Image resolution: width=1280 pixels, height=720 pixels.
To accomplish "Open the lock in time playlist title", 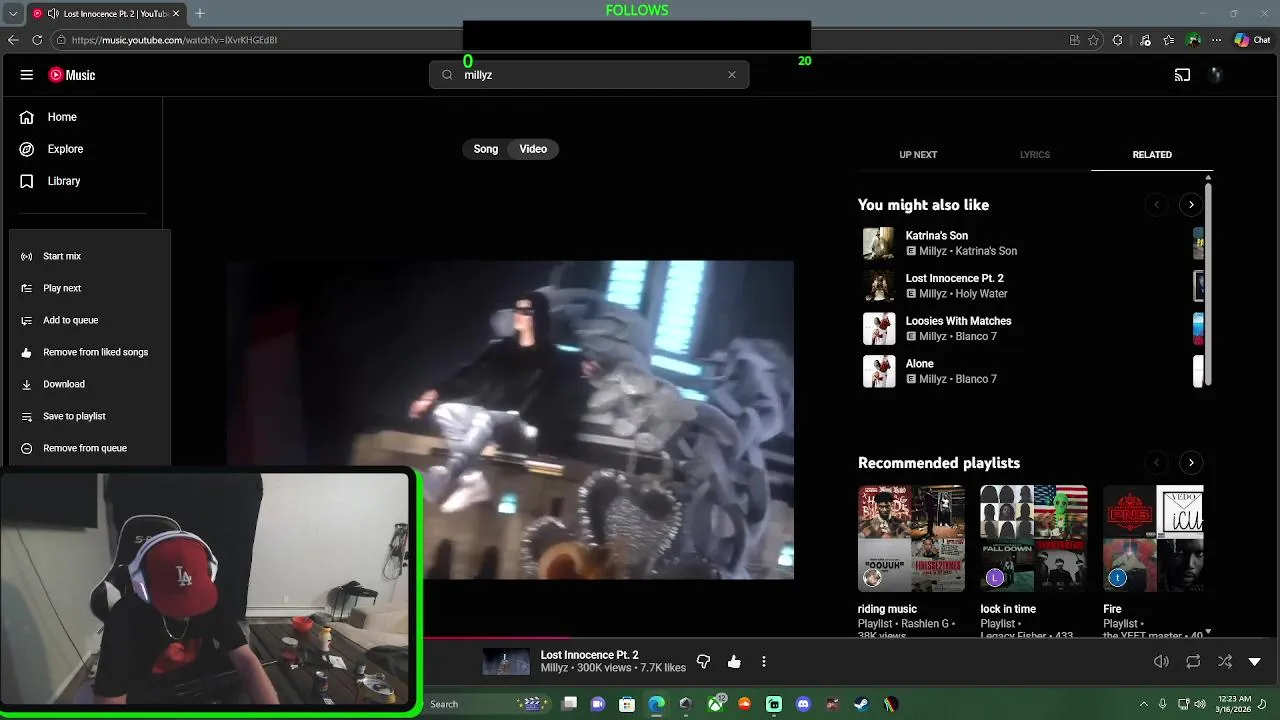I will point(1008,609).
